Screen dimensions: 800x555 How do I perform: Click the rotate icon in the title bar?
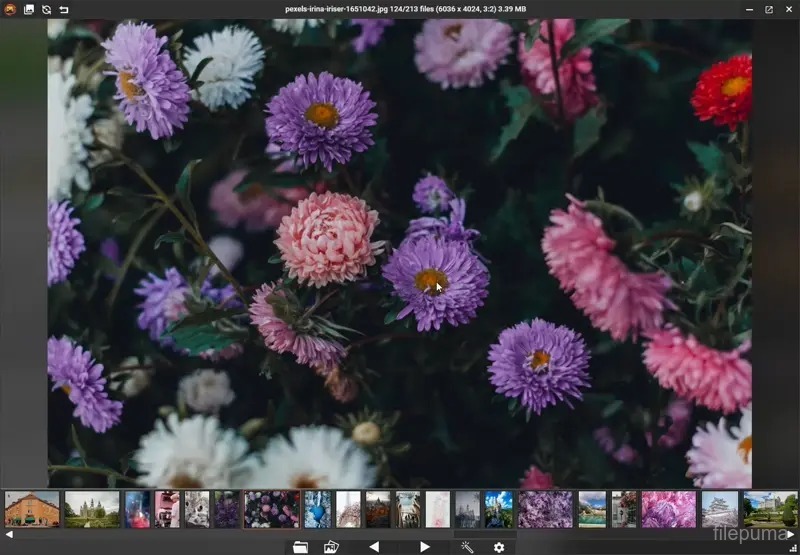coord(46,9)
